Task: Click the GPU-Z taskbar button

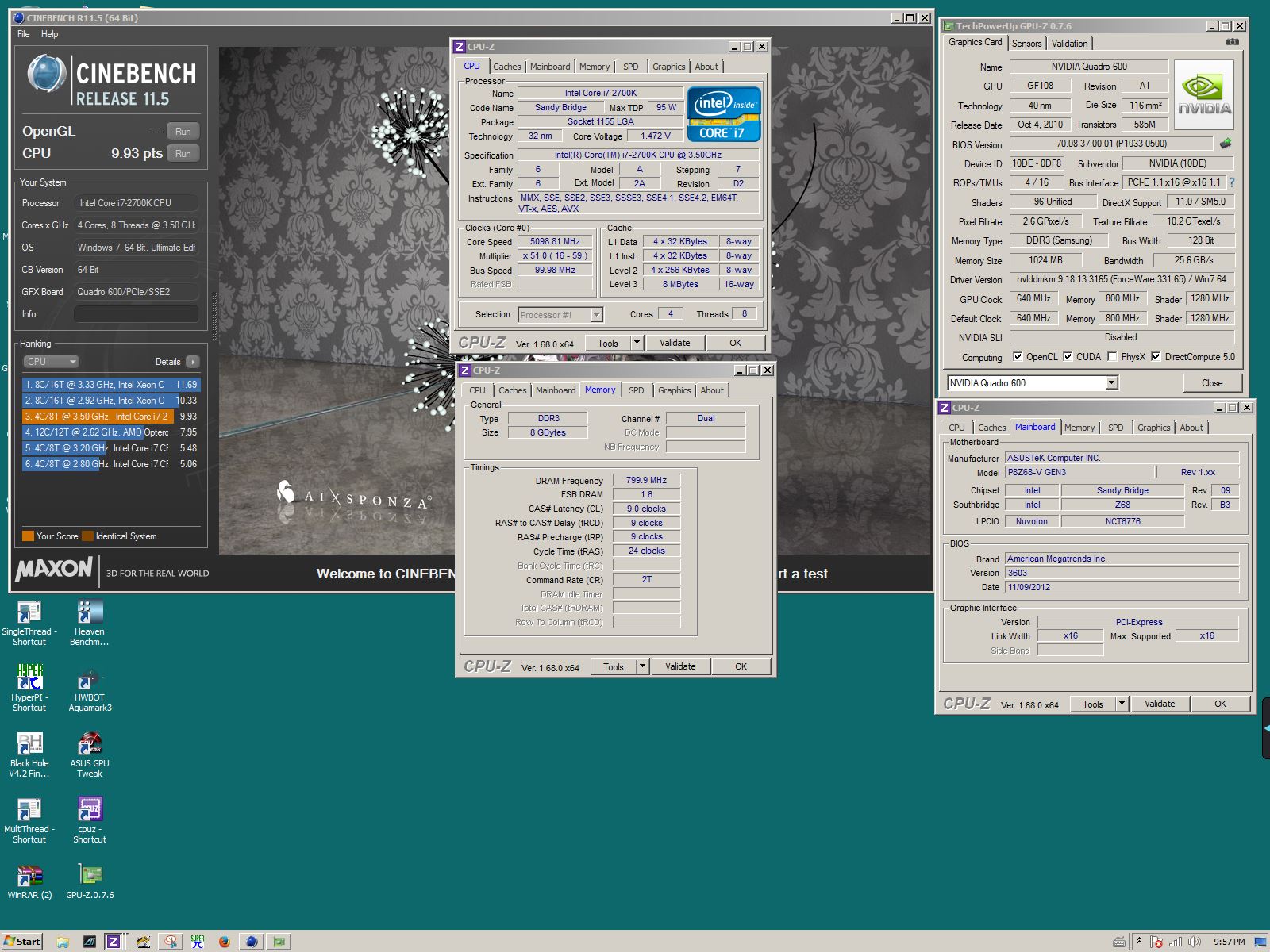Action: (279, 942)
